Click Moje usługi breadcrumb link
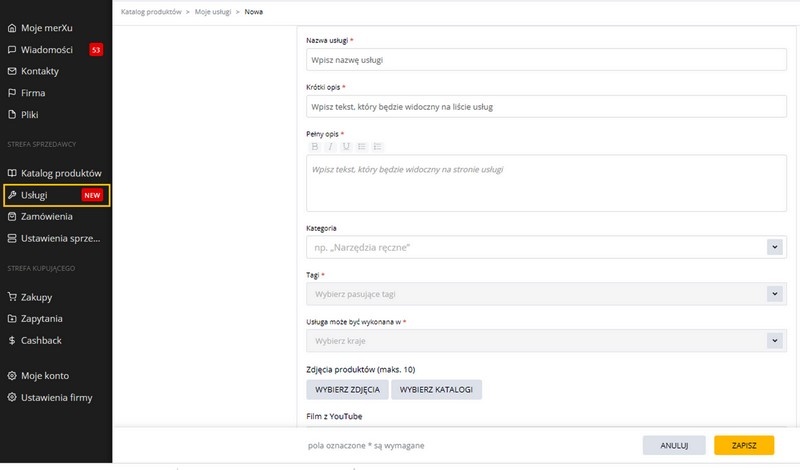This screenshot has width=800, height=470. point(213,12)
